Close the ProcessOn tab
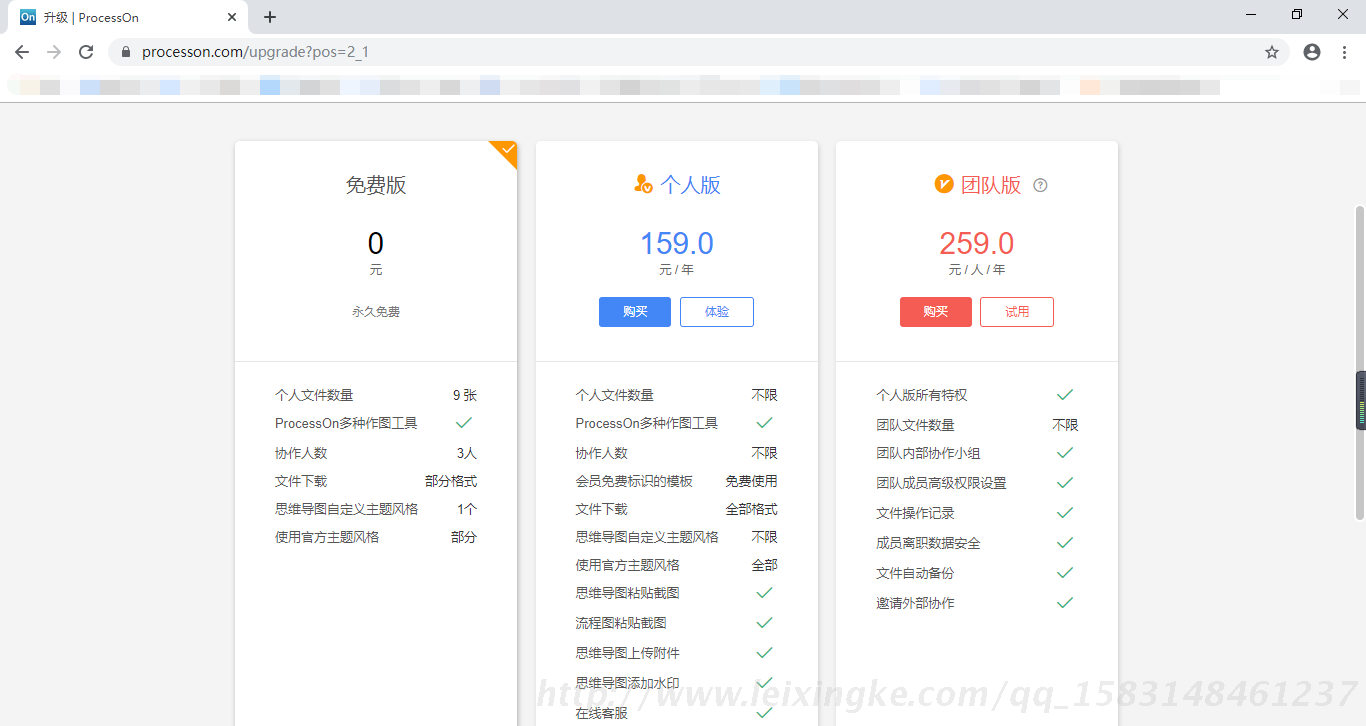The height and width of the screenshot is (726, 1366). (232, 17)
